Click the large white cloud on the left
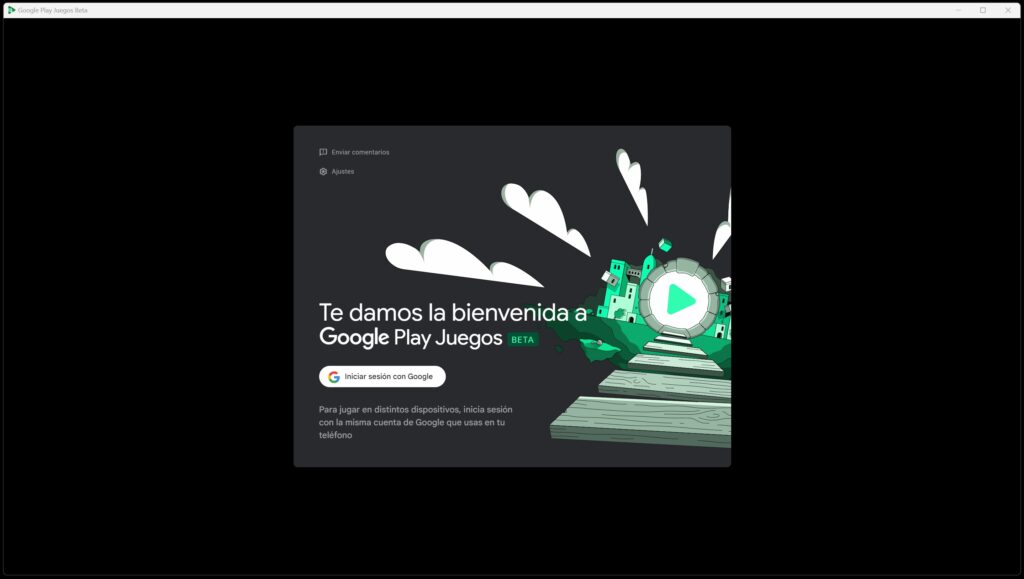 [450, 260]
